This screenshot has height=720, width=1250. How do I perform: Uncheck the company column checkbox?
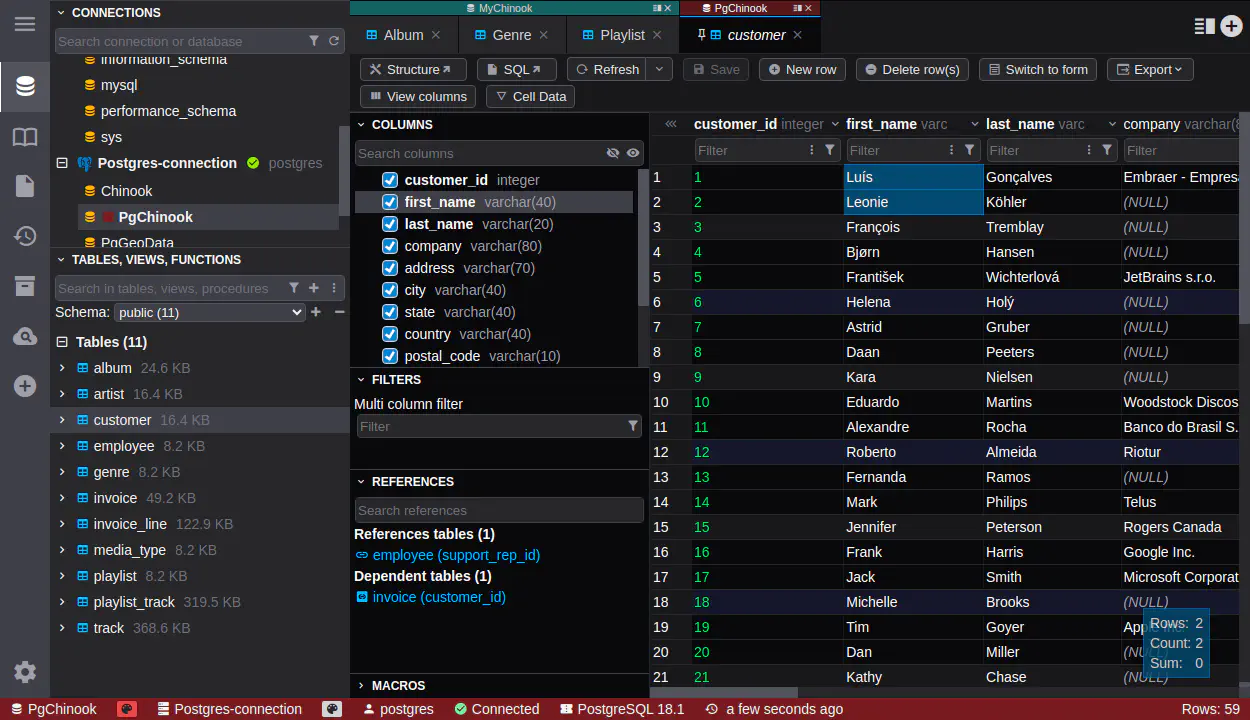point(391,246)
